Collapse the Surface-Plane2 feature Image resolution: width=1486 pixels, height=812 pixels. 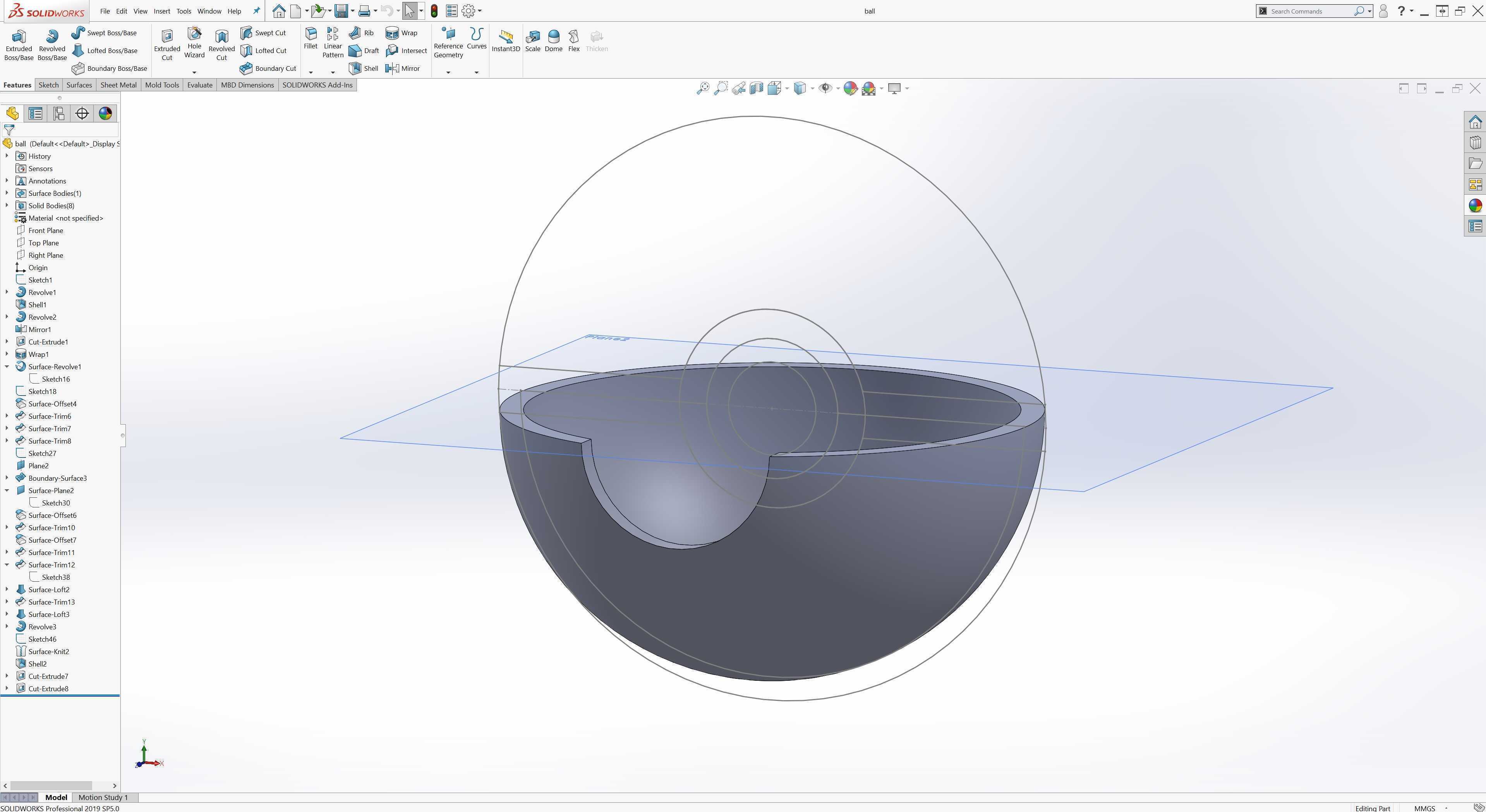pos(7,490)
